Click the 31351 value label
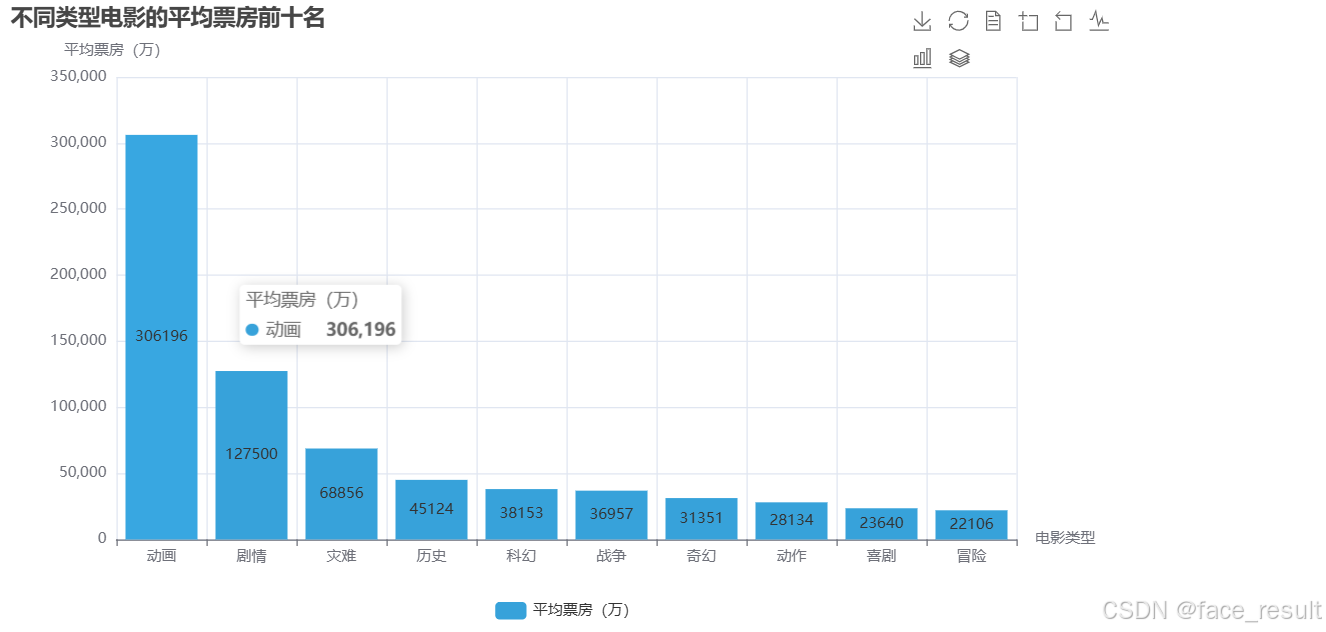The image size is (1326, 632). coord(701,518)
